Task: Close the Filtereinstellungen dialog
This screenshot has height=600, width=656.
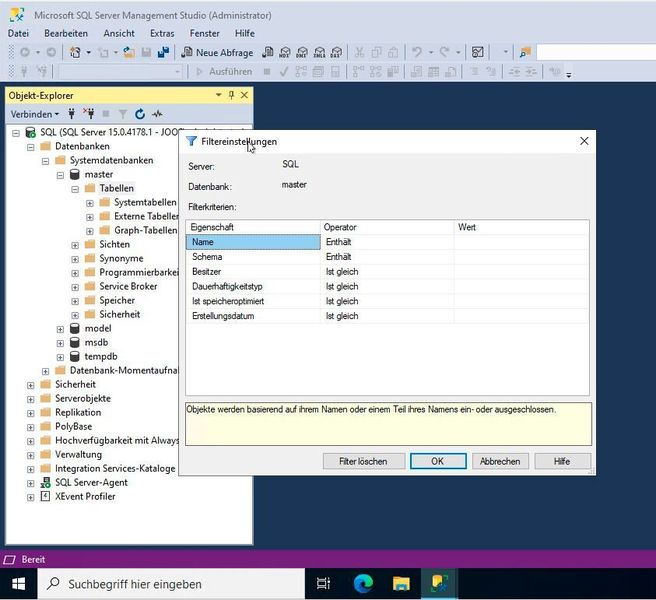Action: pyautogui.click(x=584, y=141)
